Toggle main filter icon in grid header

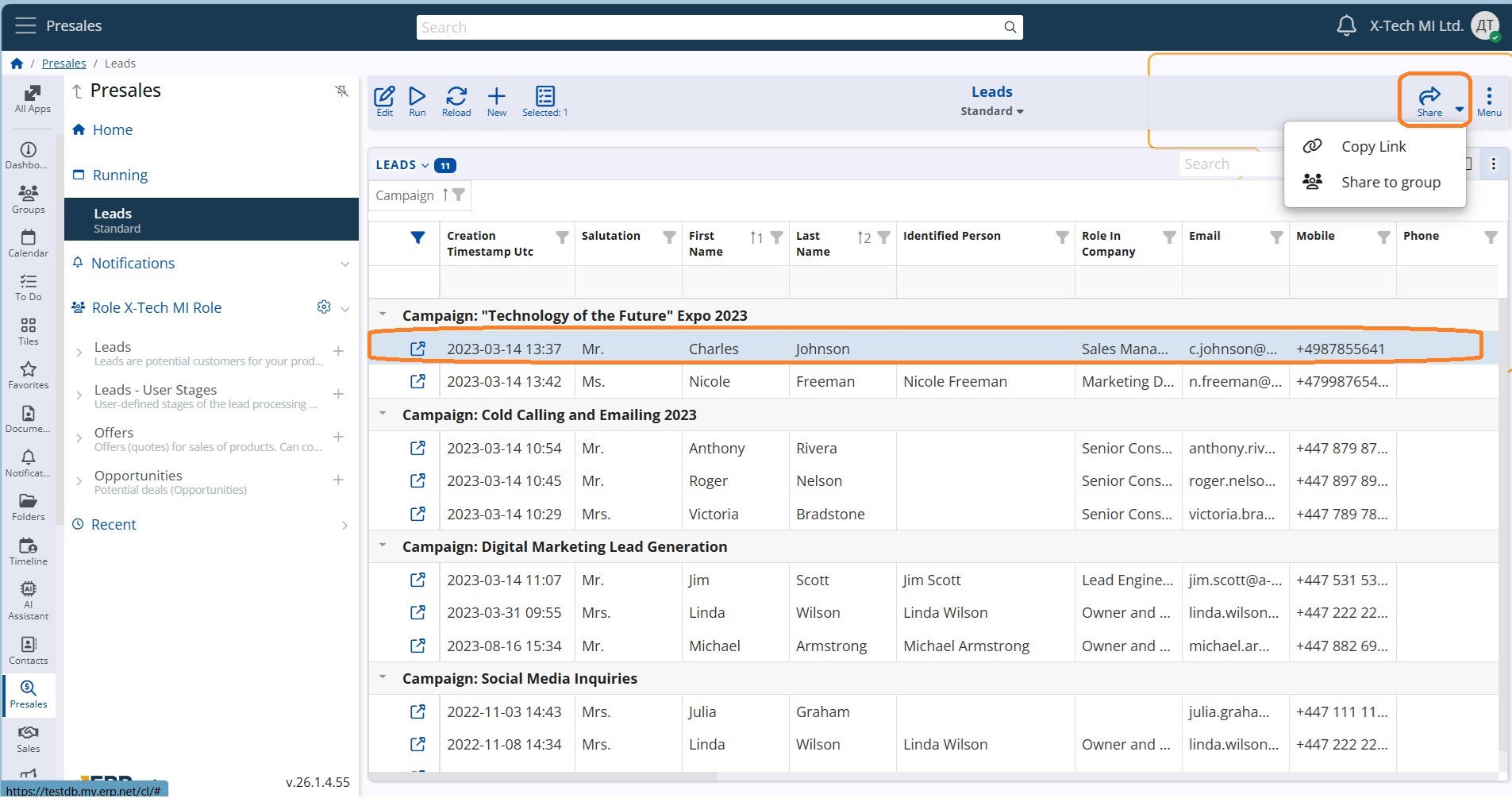tap(417, 237)
